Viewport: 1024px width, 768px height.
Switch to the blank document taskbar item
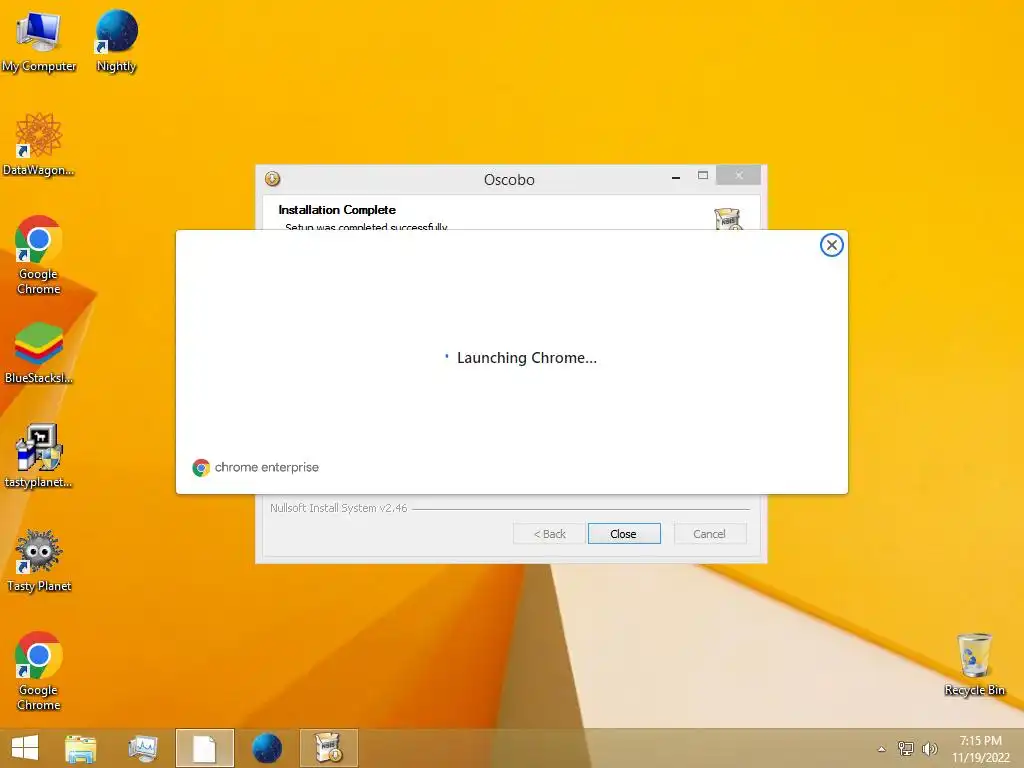click(x=204, y=748)
